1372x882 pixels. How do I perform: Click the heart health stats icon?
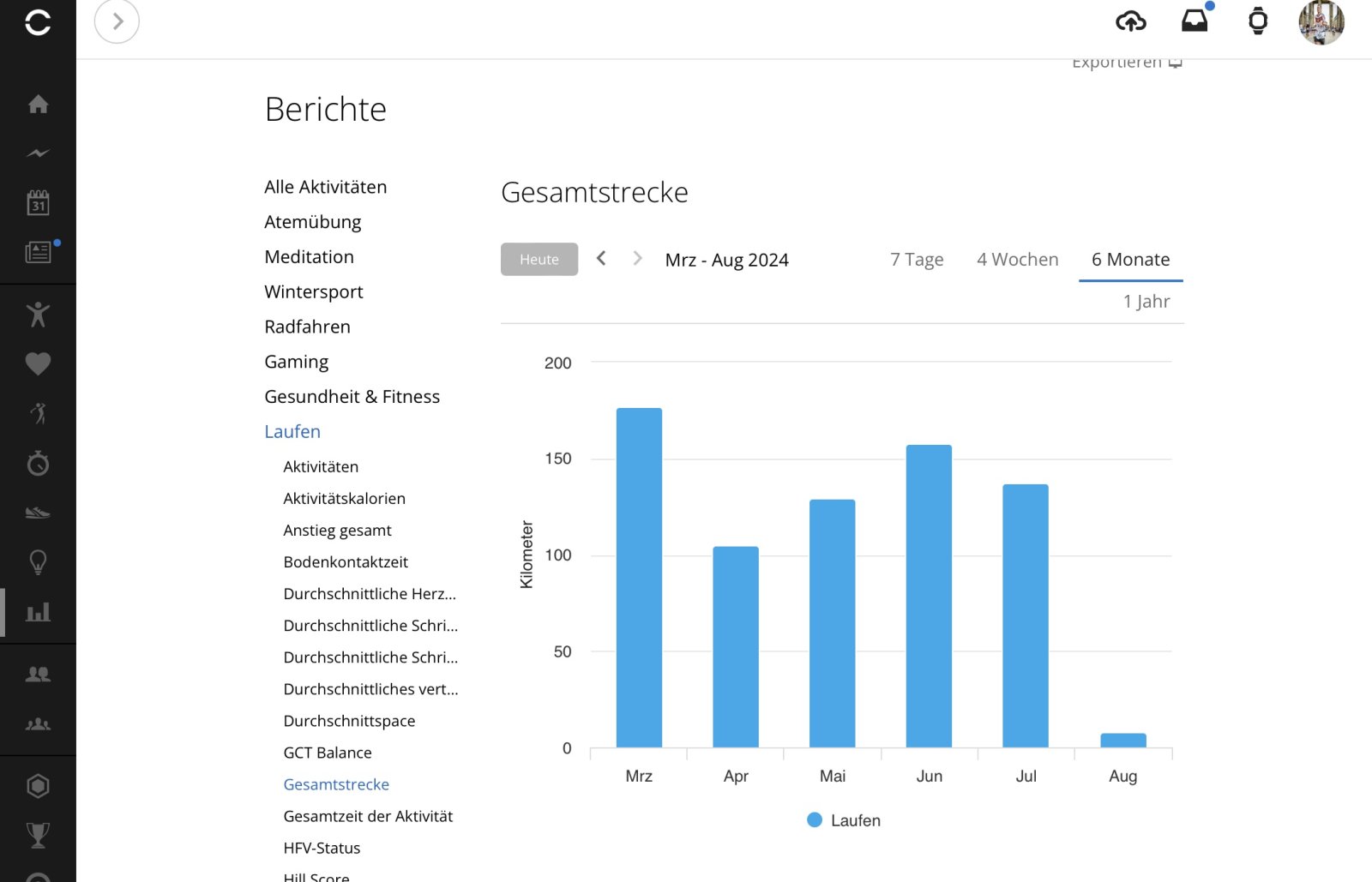tap(38, 363)
